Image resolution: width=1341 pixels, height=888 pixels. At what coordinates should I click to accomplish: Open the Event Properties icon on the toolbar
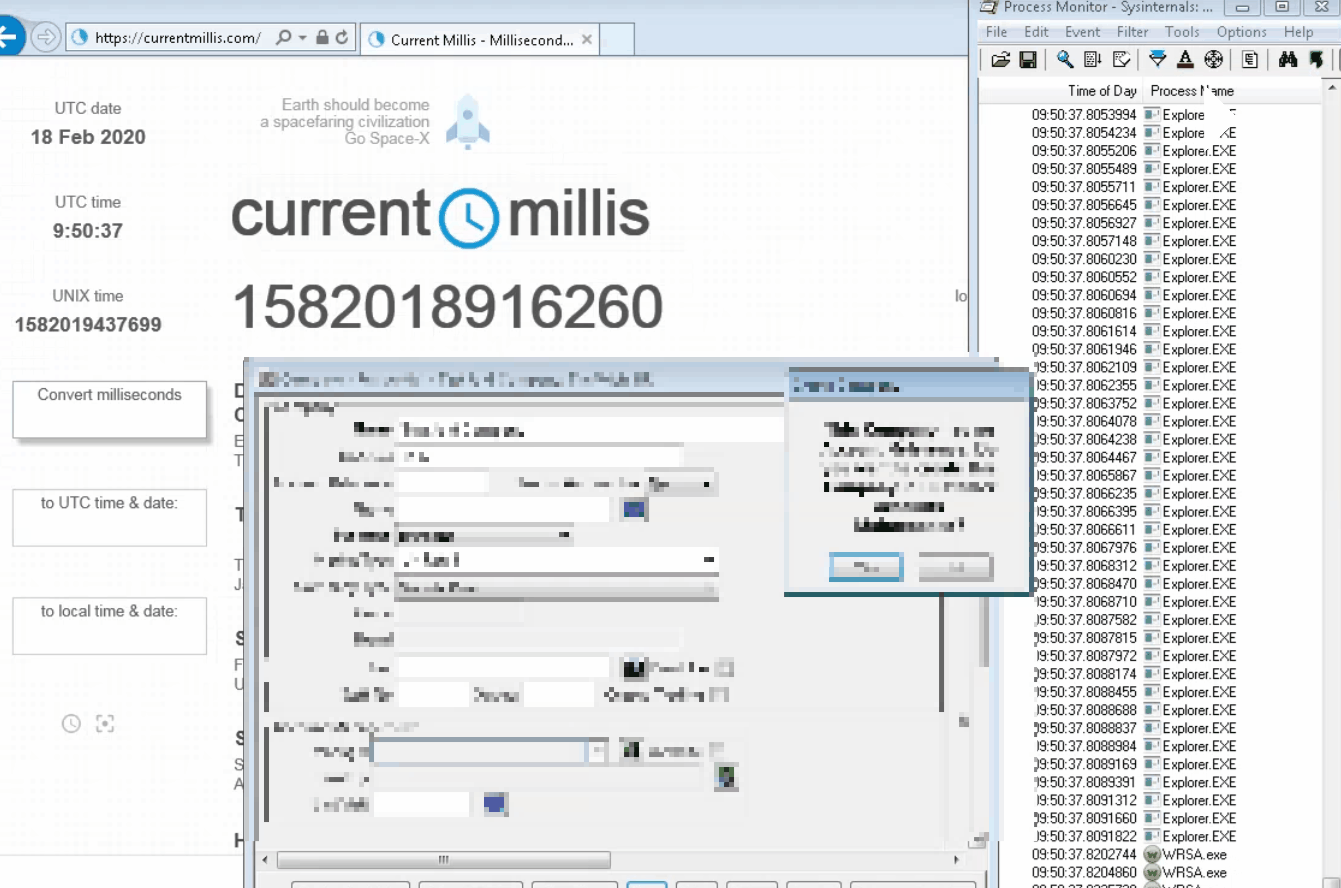pyautogui.click(x=1252, y=60)
